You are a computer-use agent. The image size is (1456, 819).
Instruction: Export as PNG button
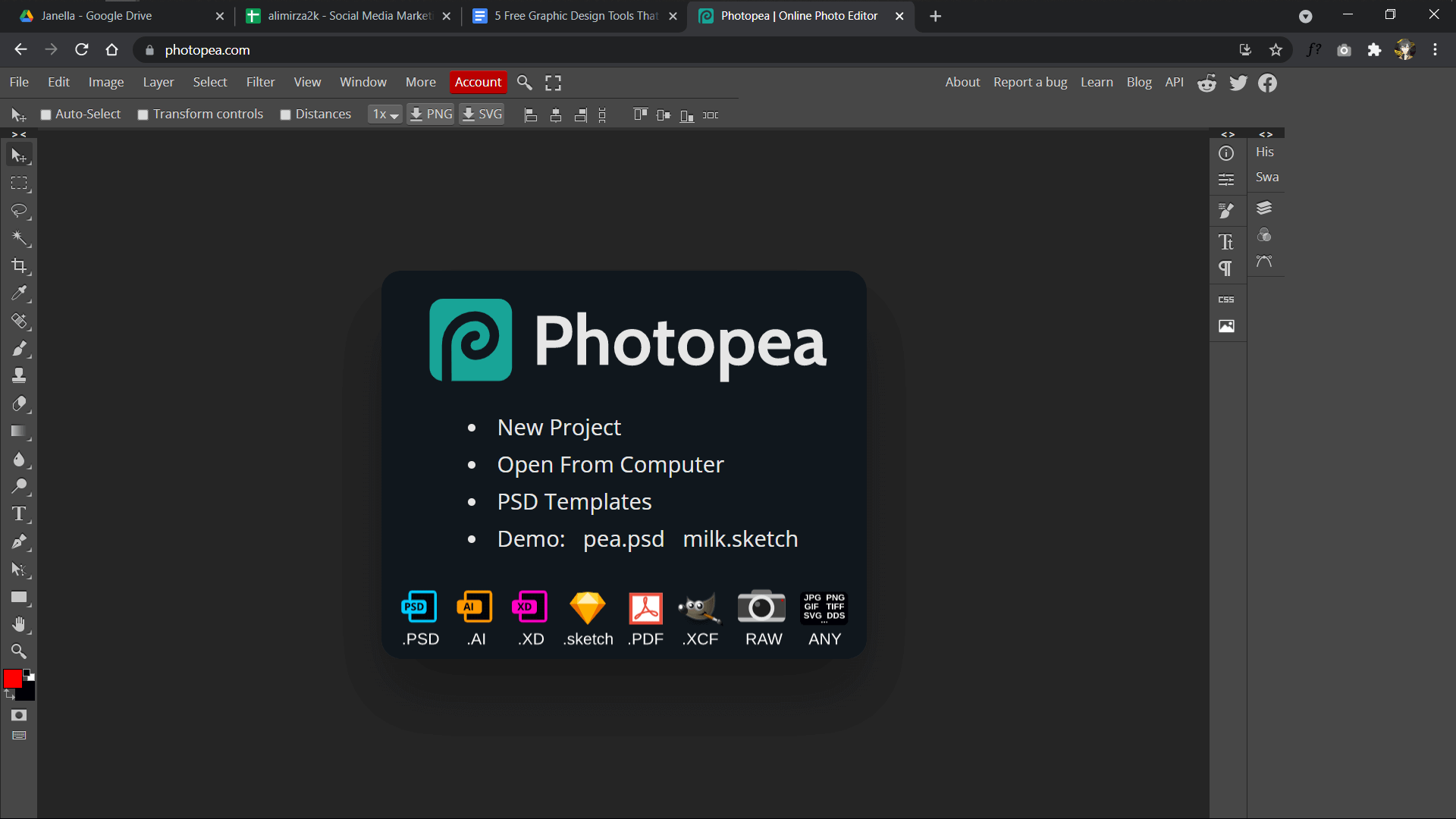(x=431, y=115)
